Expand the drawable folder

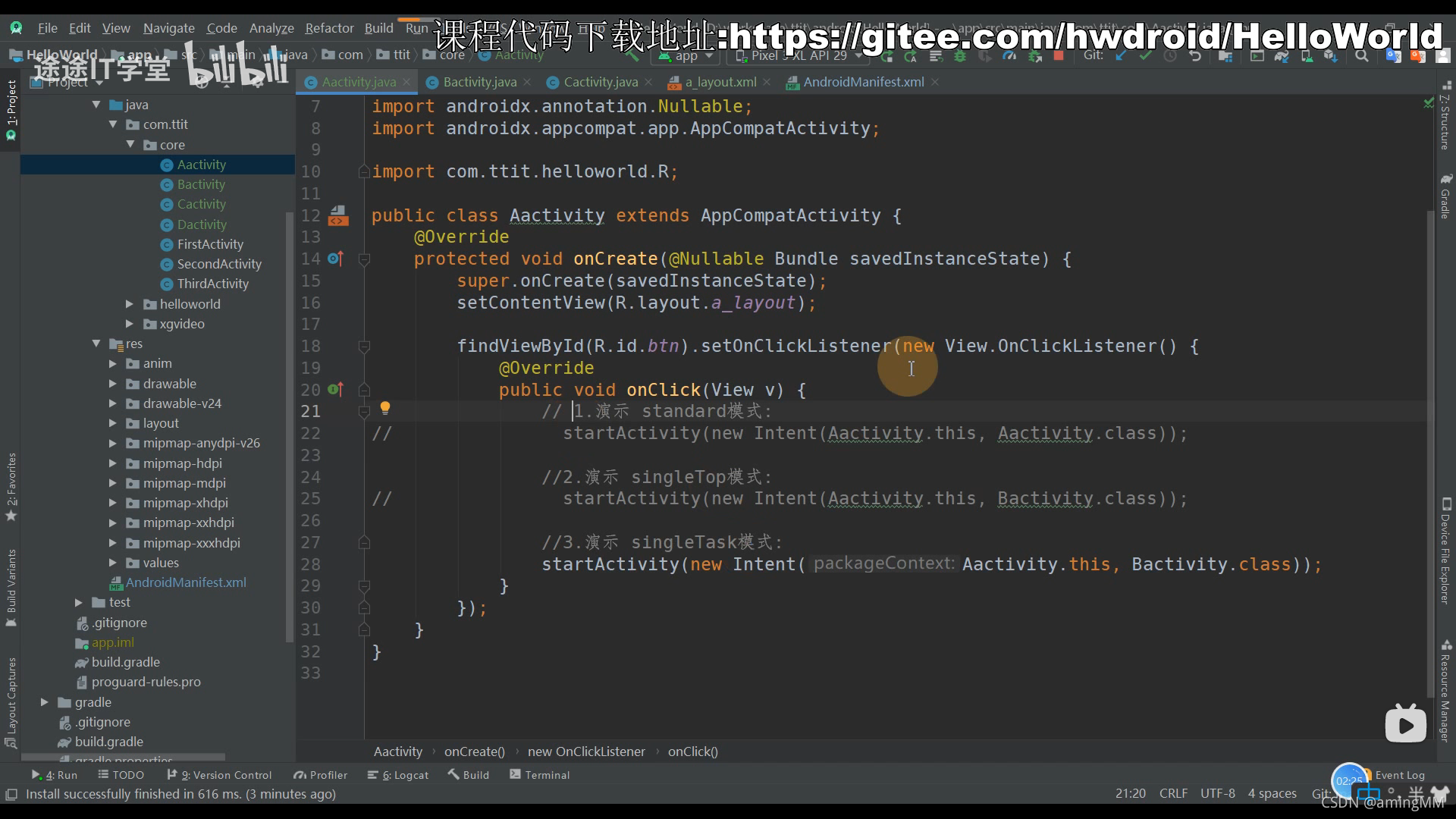tap(113, 384)
